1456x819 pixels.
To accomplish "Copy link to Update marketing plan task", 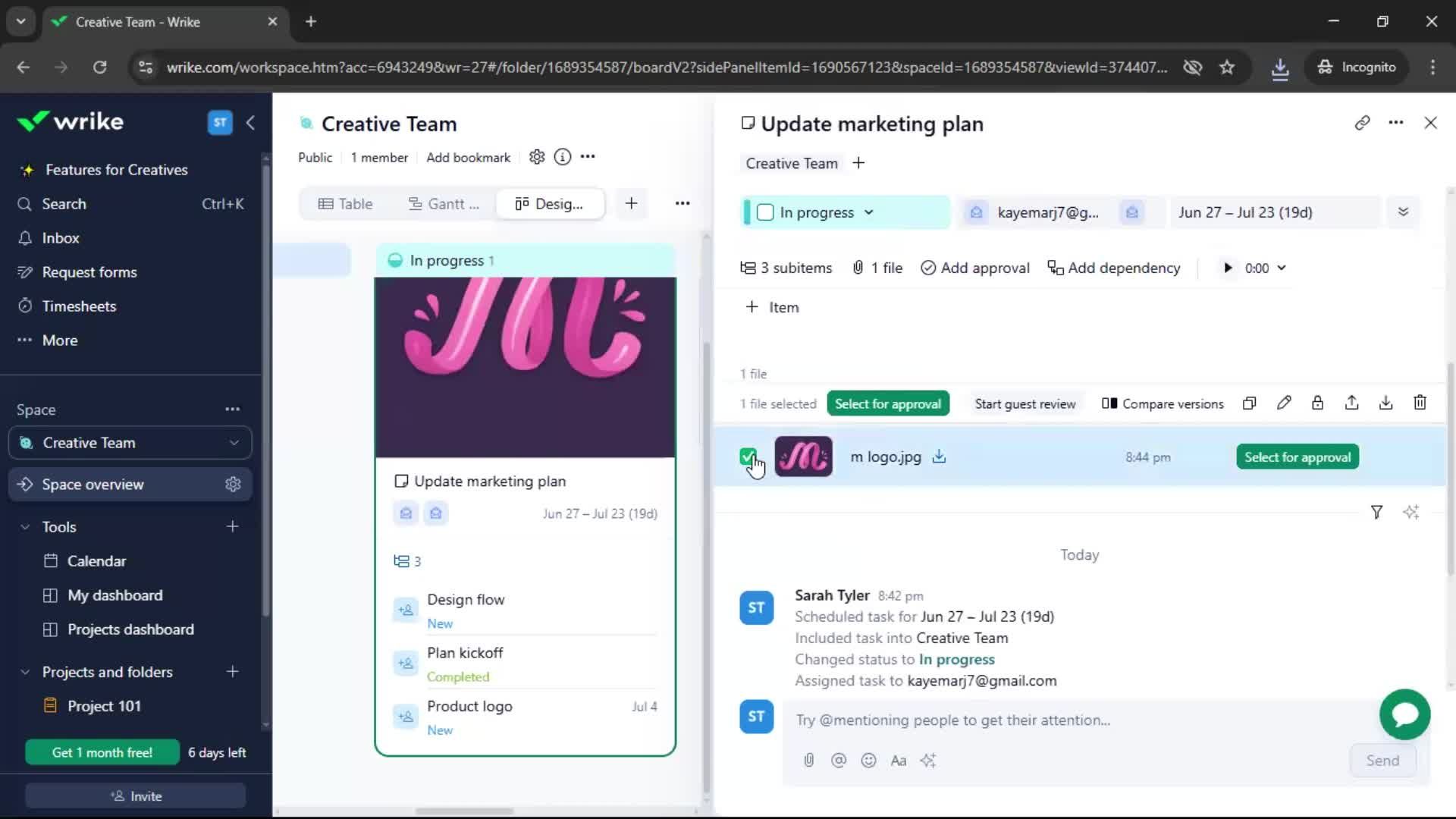I will [1362, 123].
